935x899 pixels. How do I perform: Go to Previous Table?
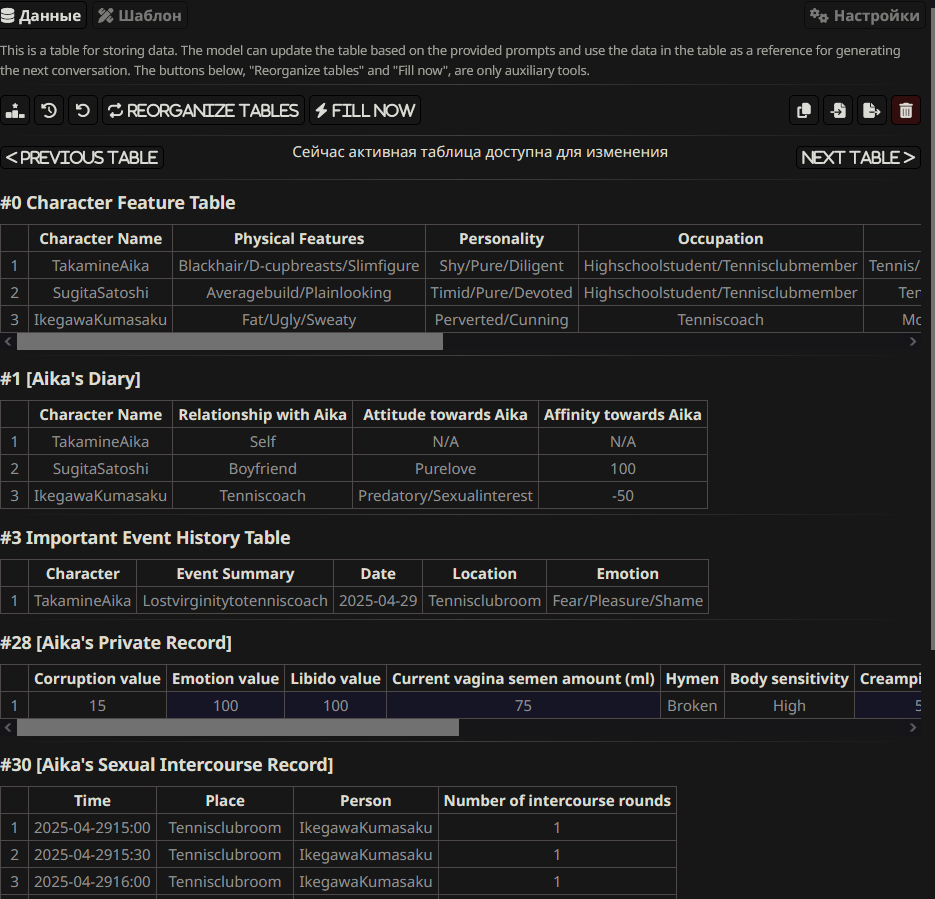(x=82, y=157)
